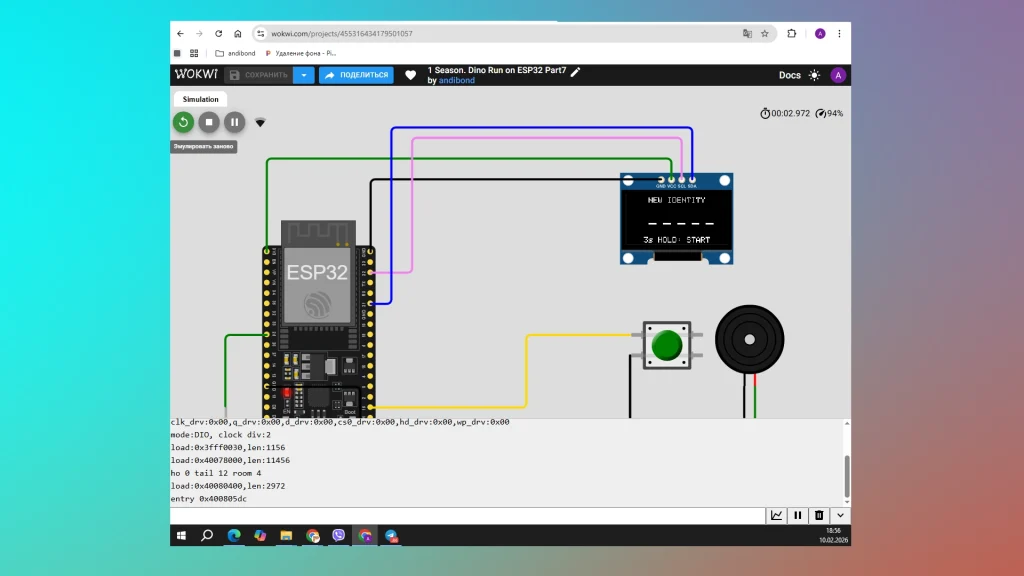
Task: Go back in the browser
Action: click(180, 33)
